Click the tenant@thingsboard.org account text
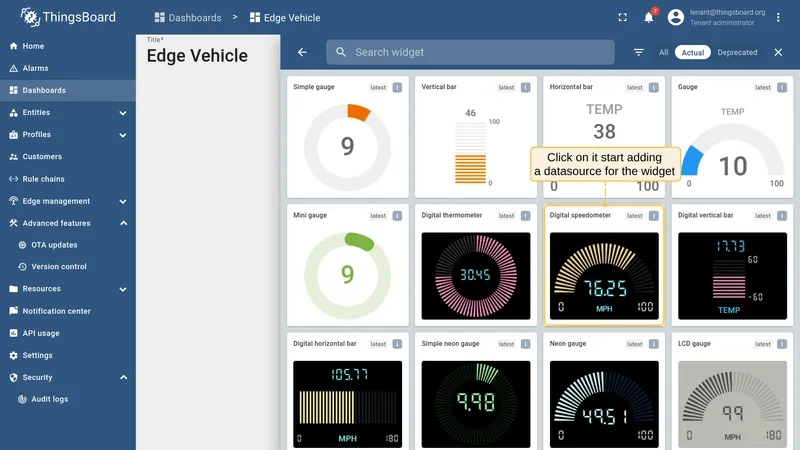This screenshot has height=450, width=800. coord(727,12)
